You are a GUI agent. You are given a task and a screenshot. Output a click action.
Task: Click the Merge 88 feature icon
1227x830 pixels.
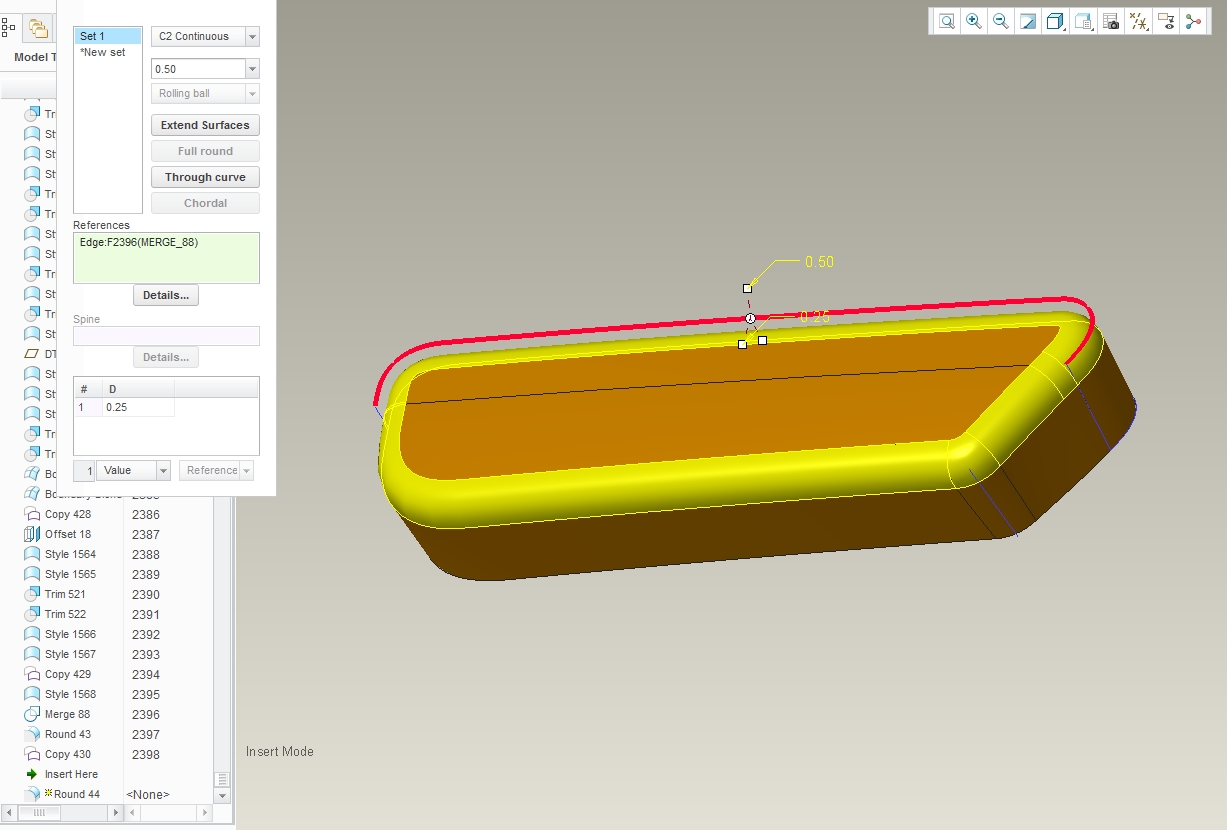(x=31, y=714)
